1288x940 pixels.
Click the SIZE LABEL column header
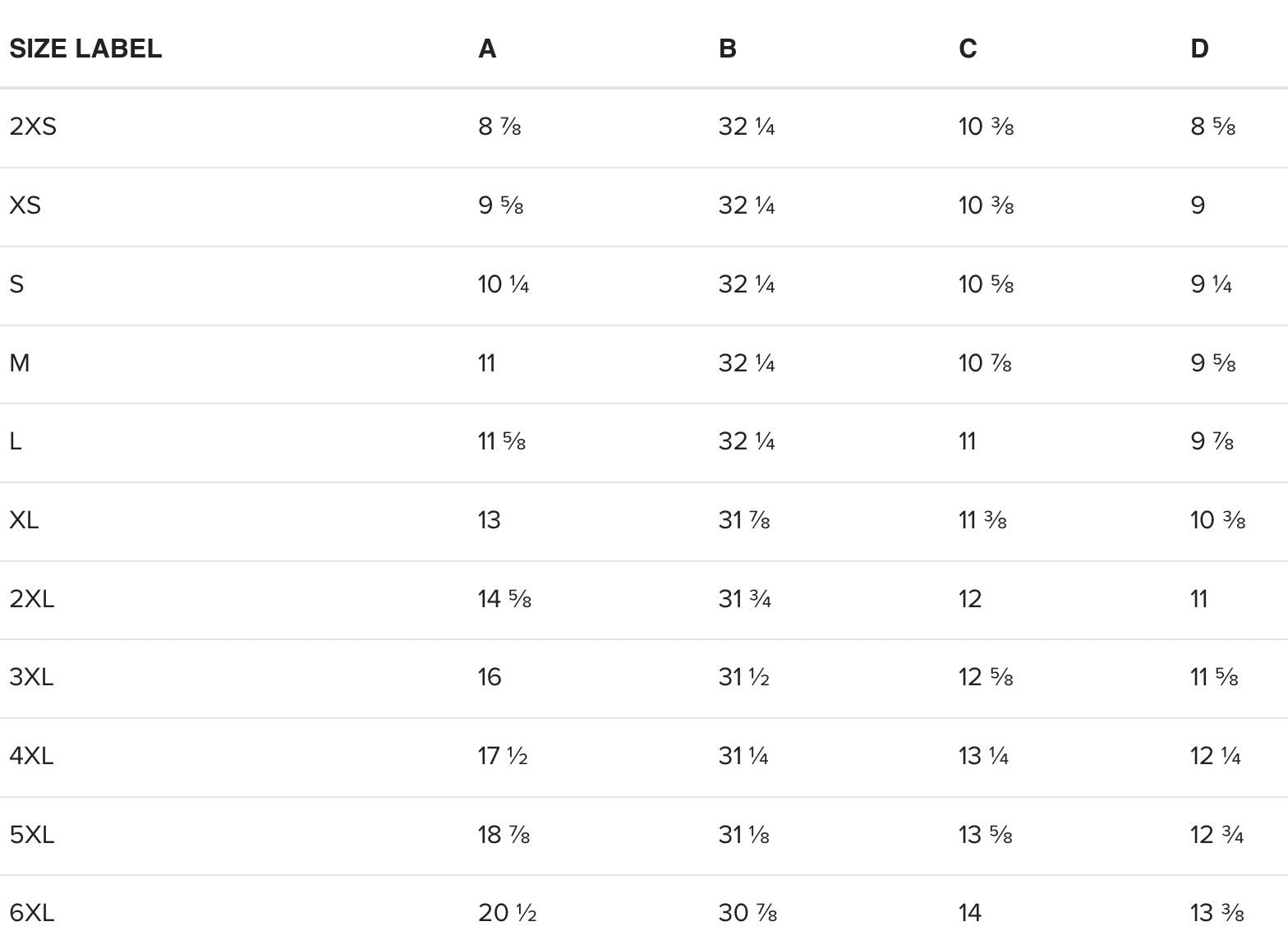pyautogui.click(x=85, y=48)
